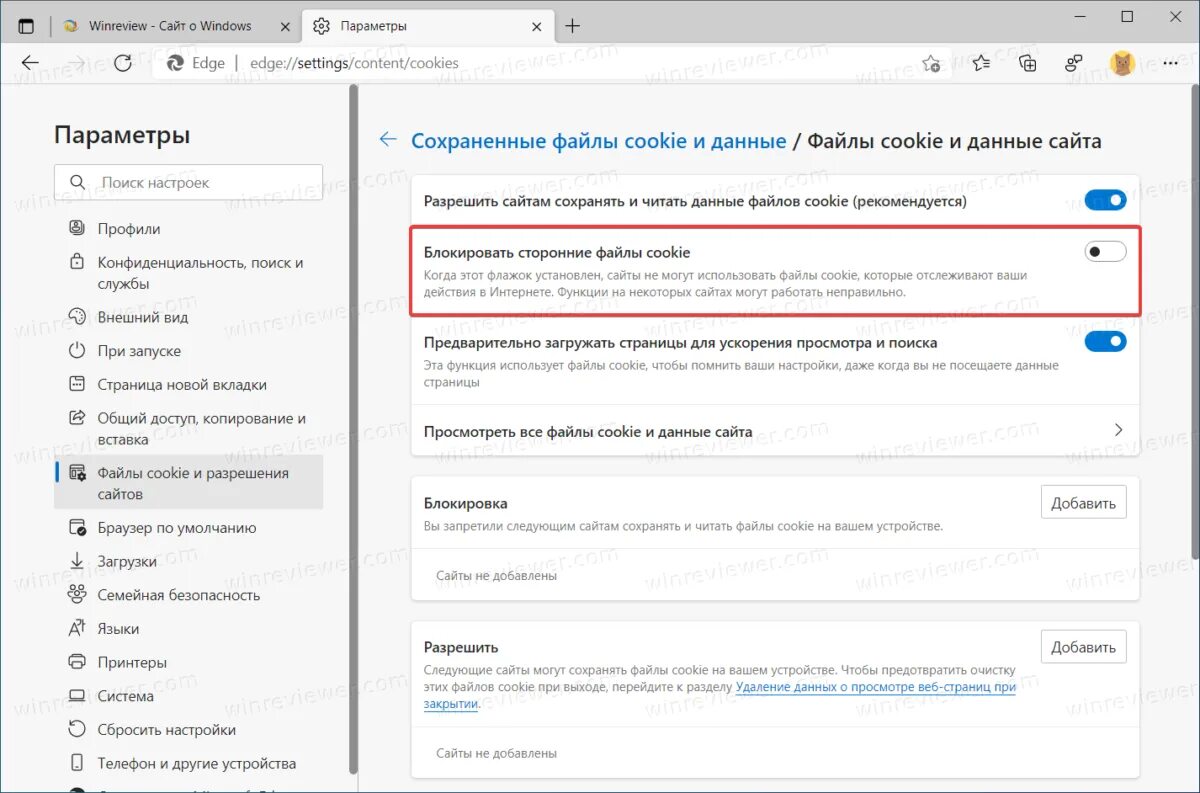Open the tab actions menu icon

point(26,26)
